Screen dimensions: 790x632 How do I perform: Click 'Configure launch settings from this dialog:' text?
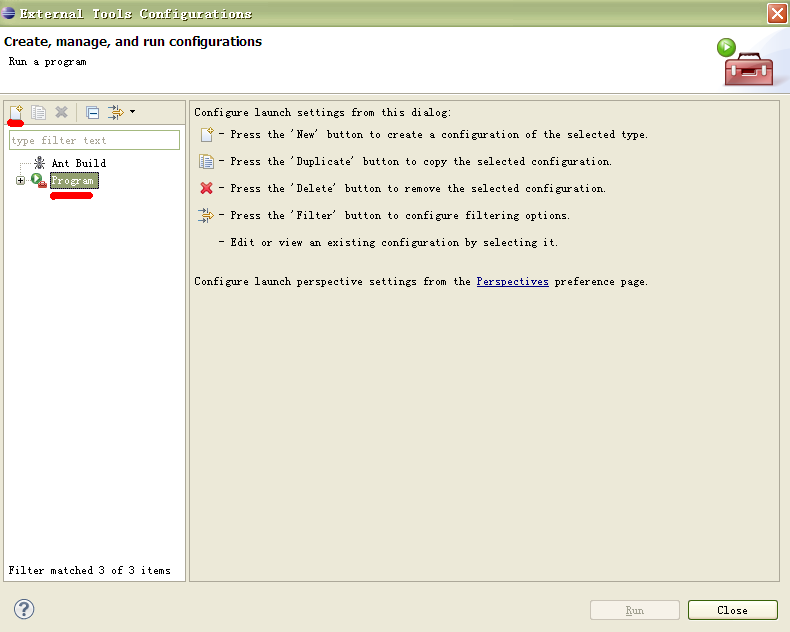322,112
